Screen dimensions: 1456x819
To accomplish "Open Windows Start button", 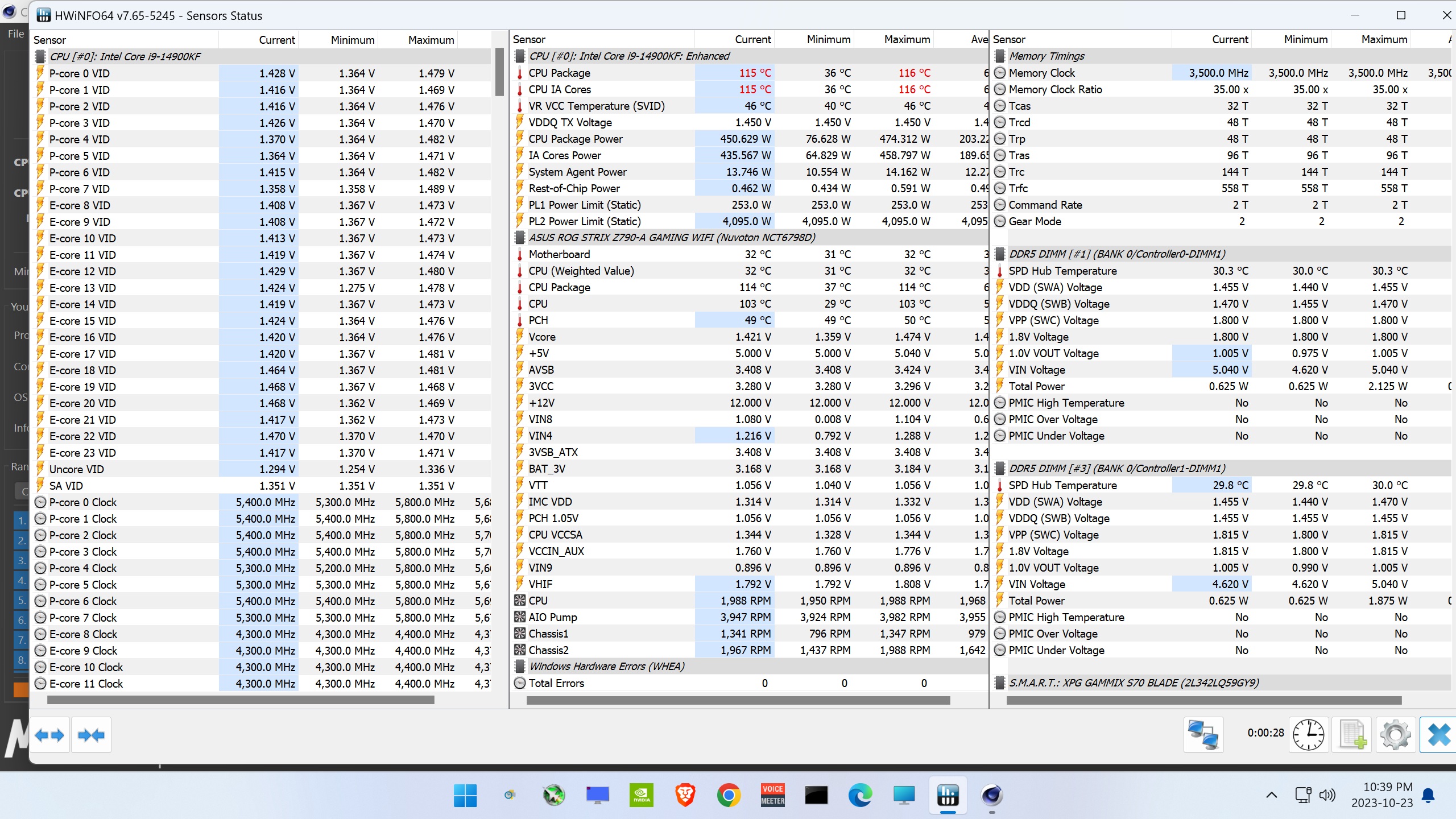I will point(465,795).
